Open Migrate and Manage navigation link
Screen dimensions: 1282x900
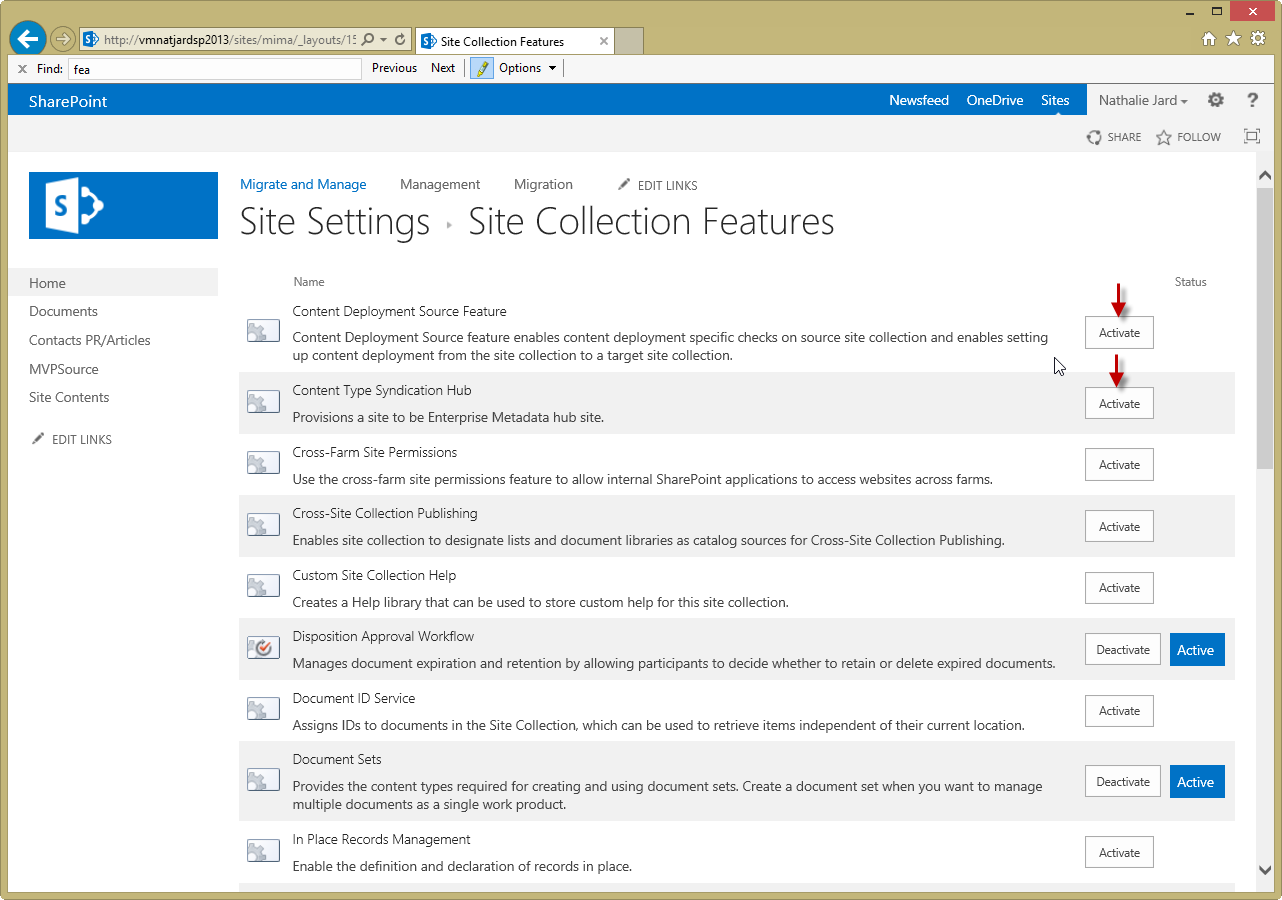[303, 184]
